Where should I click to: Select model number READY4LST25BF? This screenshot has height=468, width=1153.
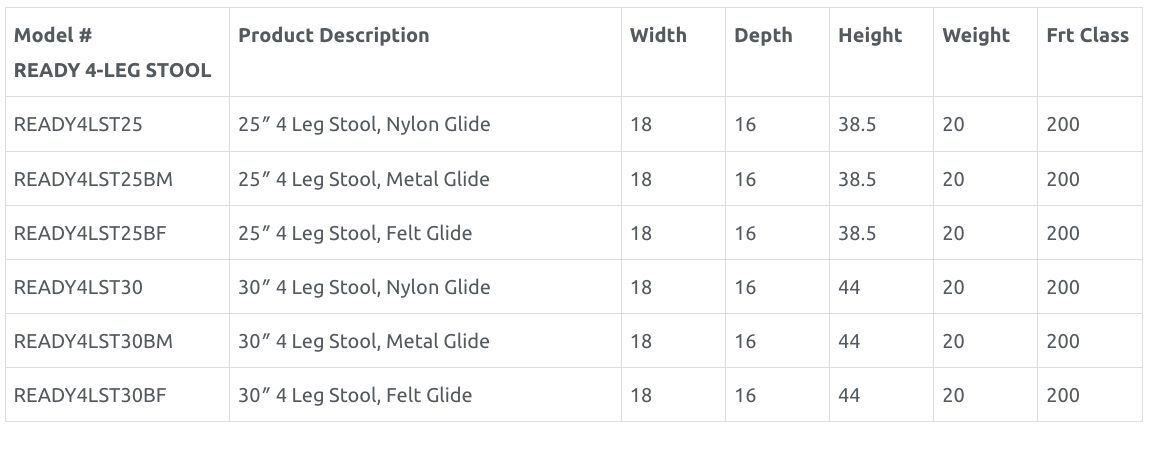click(x=90, y=233)
